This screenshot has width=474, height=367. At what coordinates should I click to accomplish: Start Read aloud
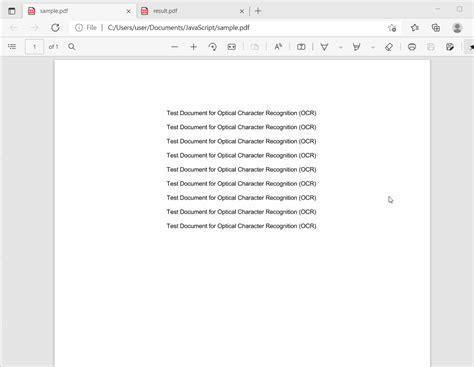pyautogui.click(x=278, y=47)
